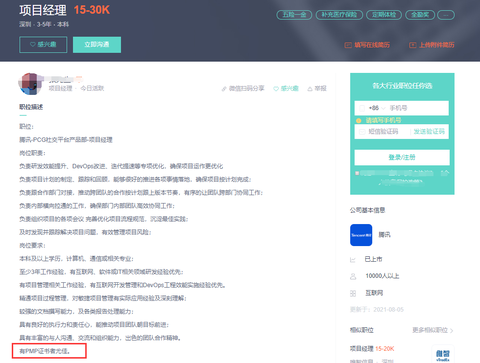
Task: Click the 短信验证码 input field
Action: [x=383, y=131]
